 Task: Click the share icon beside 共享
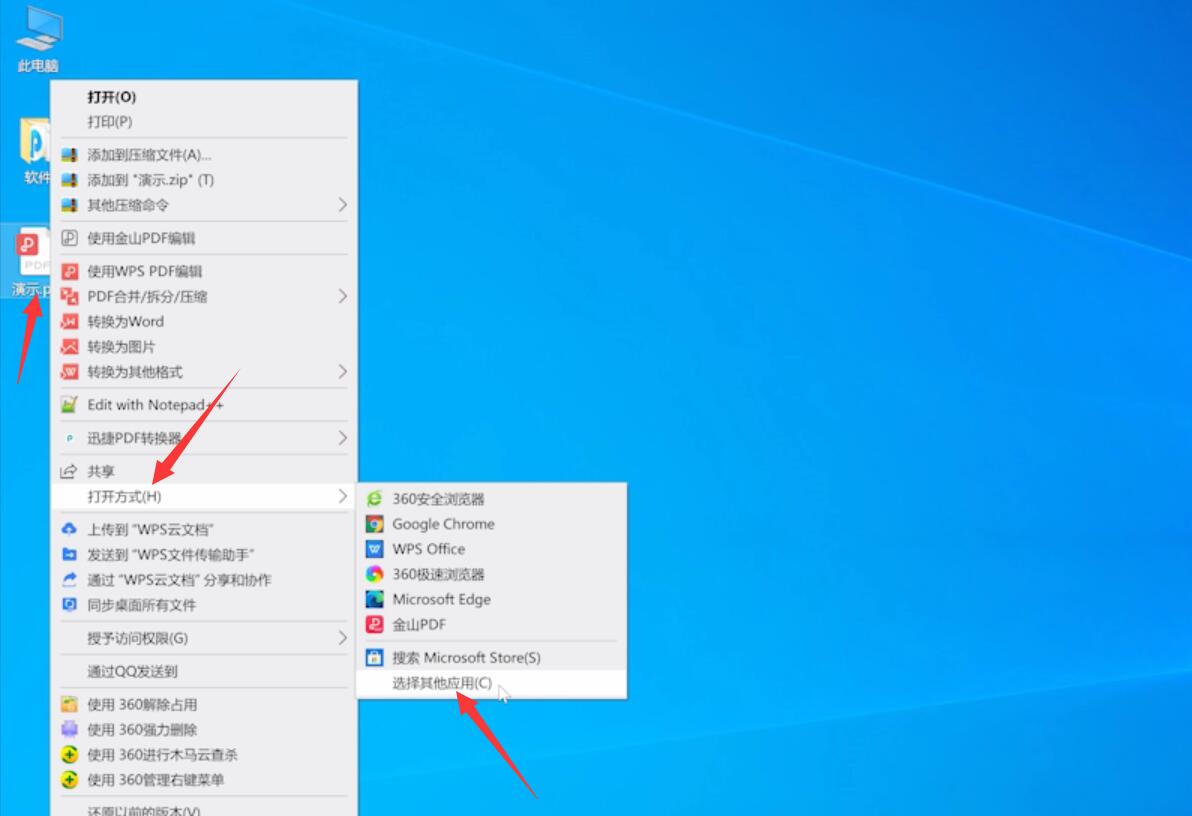click(69, 472)
